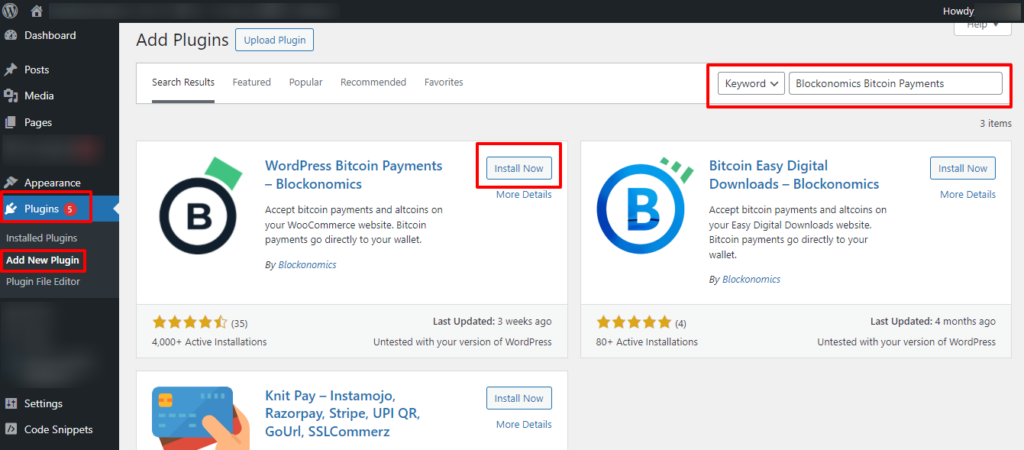Click the Upload Plugin button

tap(275, 40)
